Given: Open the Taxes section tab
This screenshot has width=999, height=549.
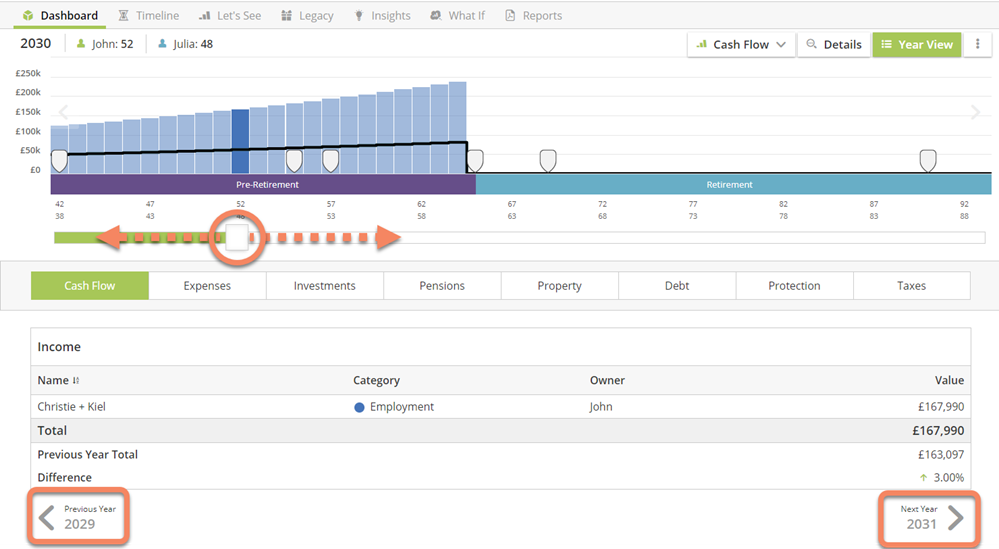Looking at the screenshot, I should 912,286.
